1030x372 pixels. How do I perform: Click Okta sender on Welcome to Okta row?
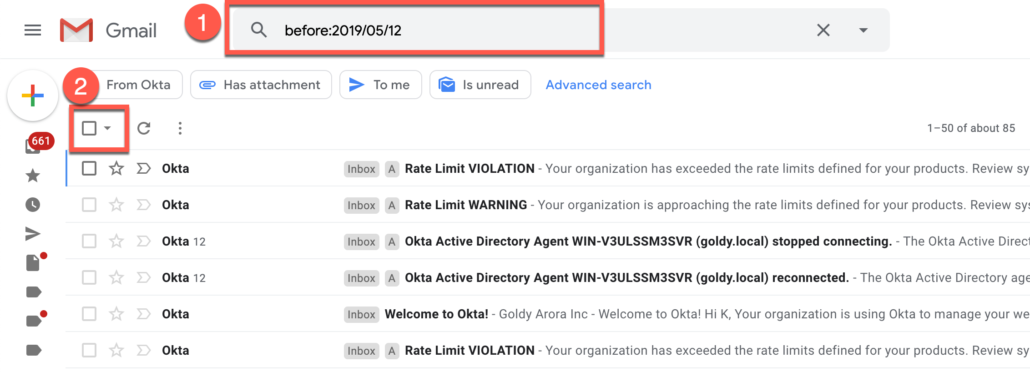click(x=175, y=314)
